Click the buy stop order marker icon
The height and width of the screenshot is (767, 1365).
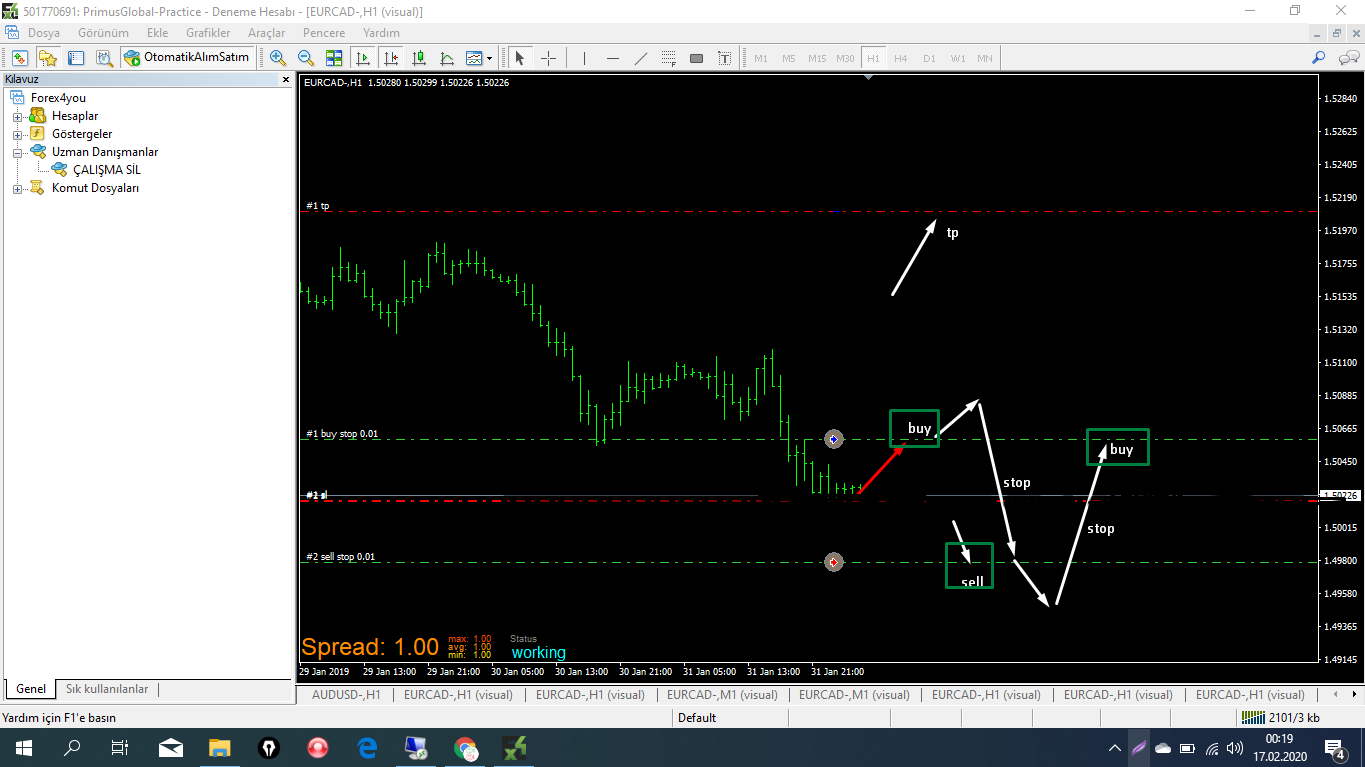834,439
